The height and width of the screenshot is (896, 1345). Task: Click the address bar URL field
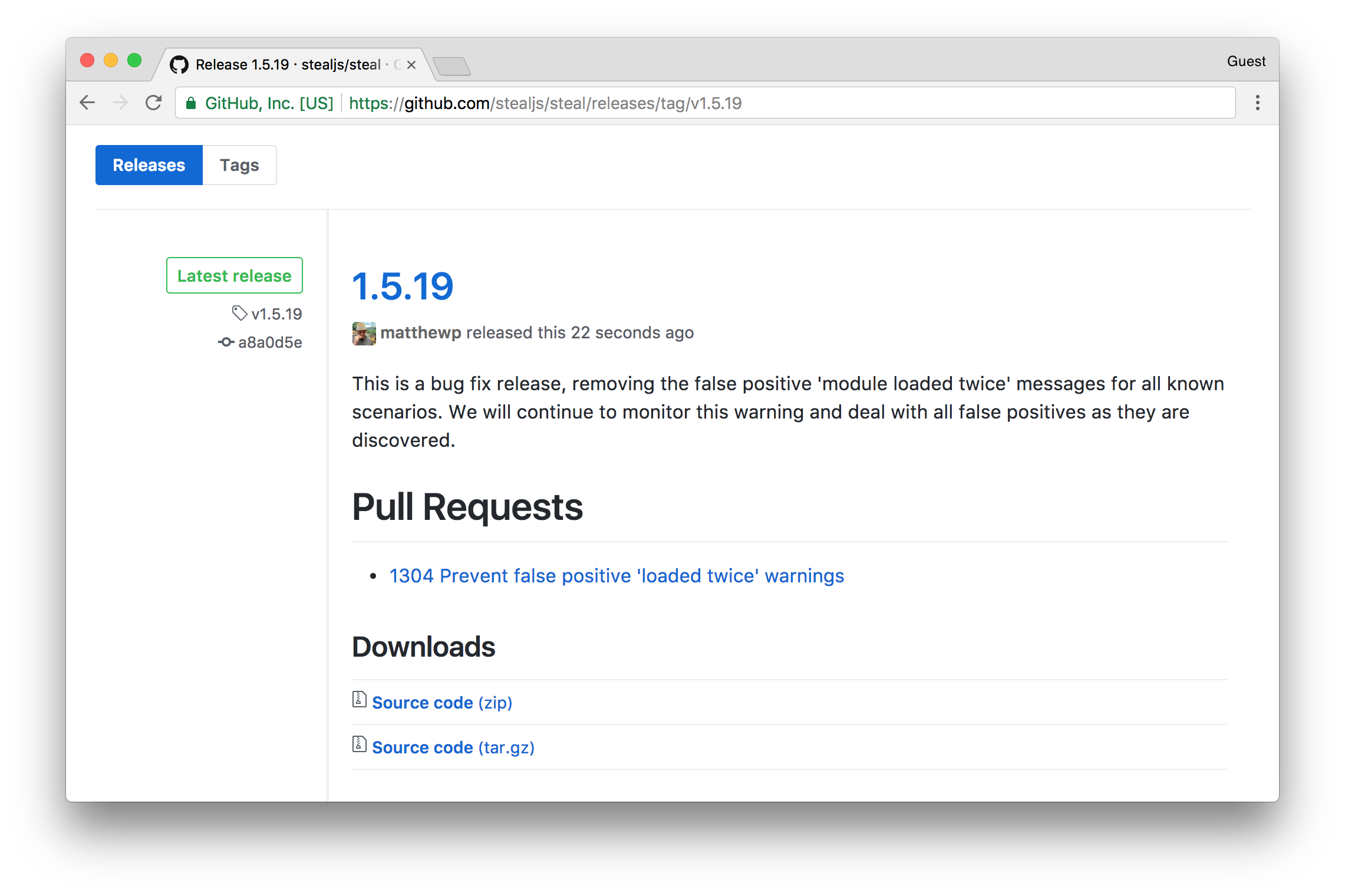(705, 103)
